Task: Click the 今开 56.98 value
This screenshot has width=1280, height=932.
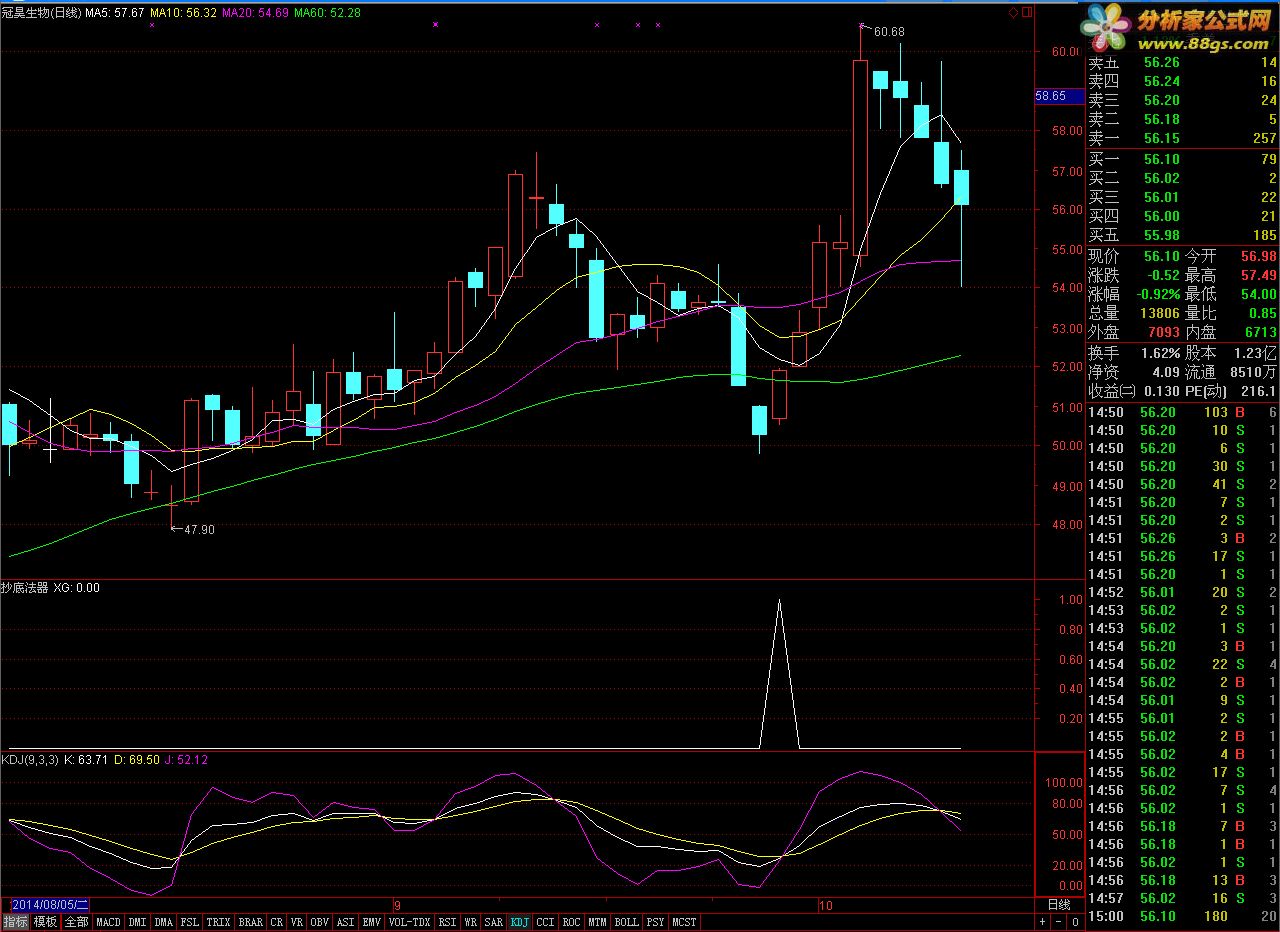Action: 1258,256
